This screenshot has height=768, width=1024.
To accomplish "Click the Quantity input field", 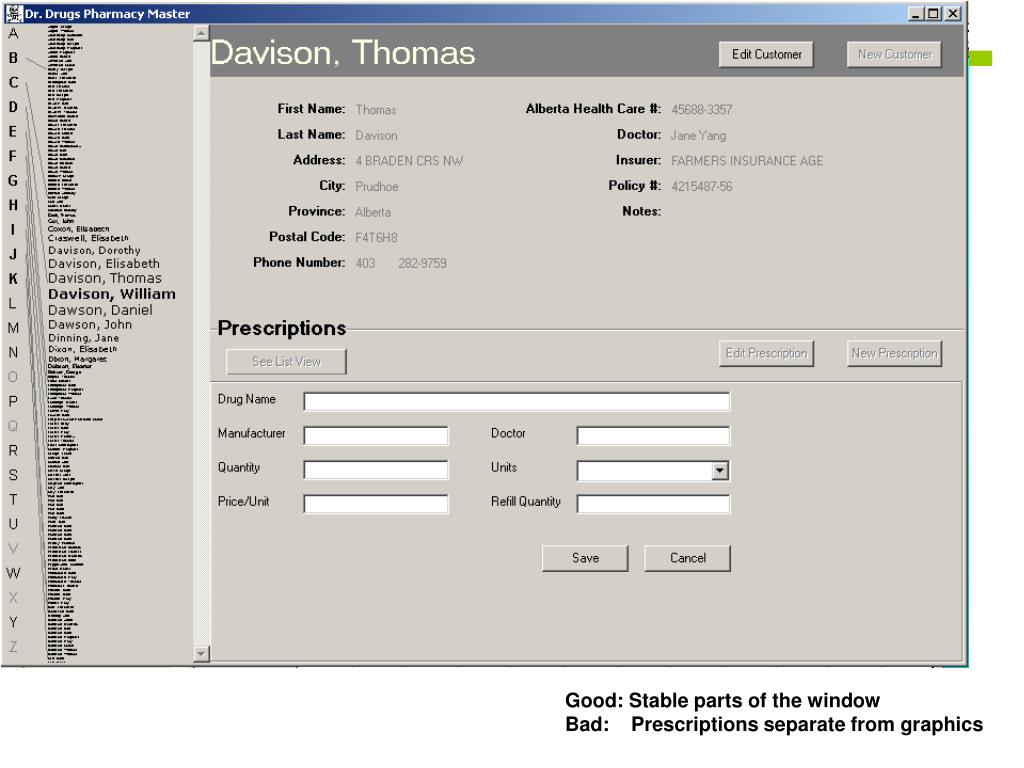I will click(x=376, y=470).
